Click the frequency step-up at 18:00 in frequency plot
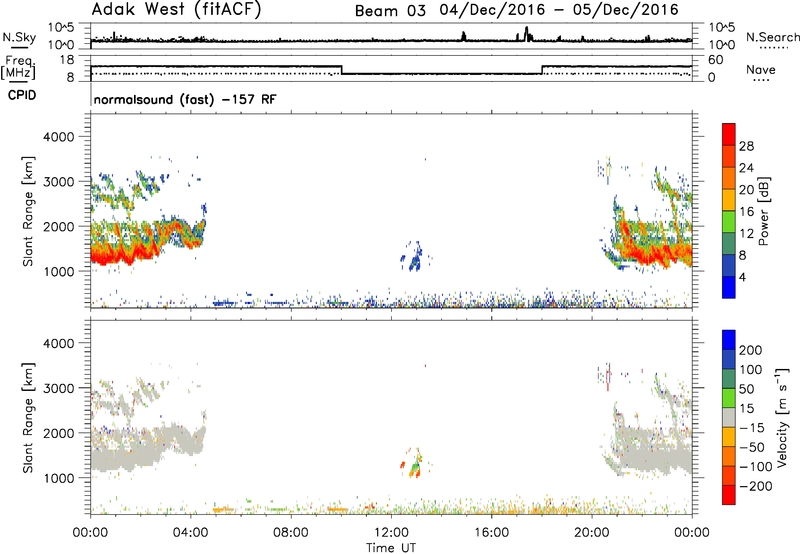This screenshot has width=800, height=554. click(x=542, y=70)
